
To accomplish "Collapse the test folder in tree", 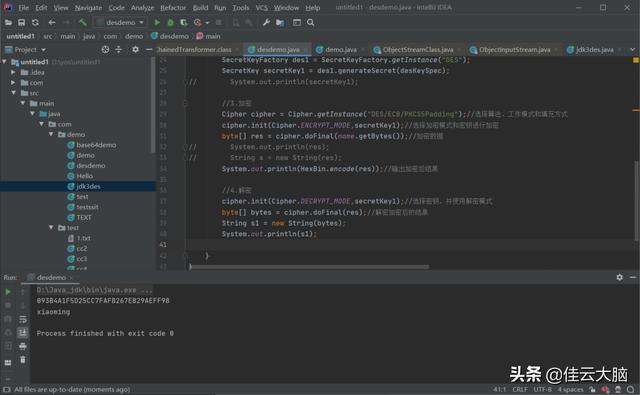I will click(x=51, y=228).
